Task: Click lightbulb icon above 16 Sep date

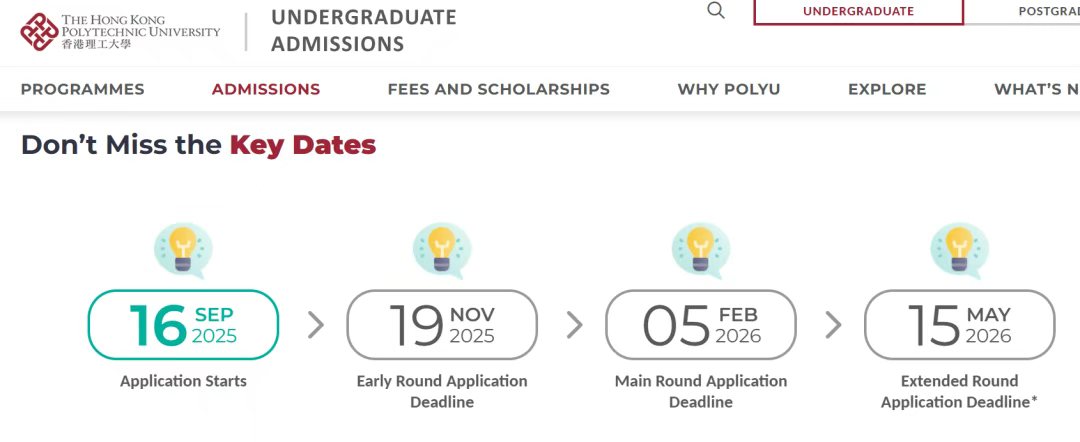Action: pyautogui.click(x=183, y=250)
